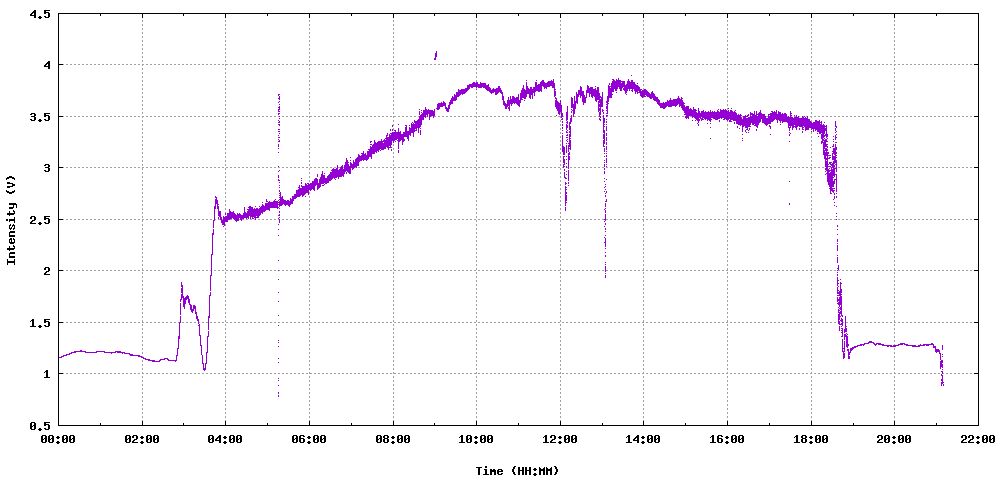Click the 4 y-axis tick label
This screenshot has height=480, width=1000.
click(47, 65)
